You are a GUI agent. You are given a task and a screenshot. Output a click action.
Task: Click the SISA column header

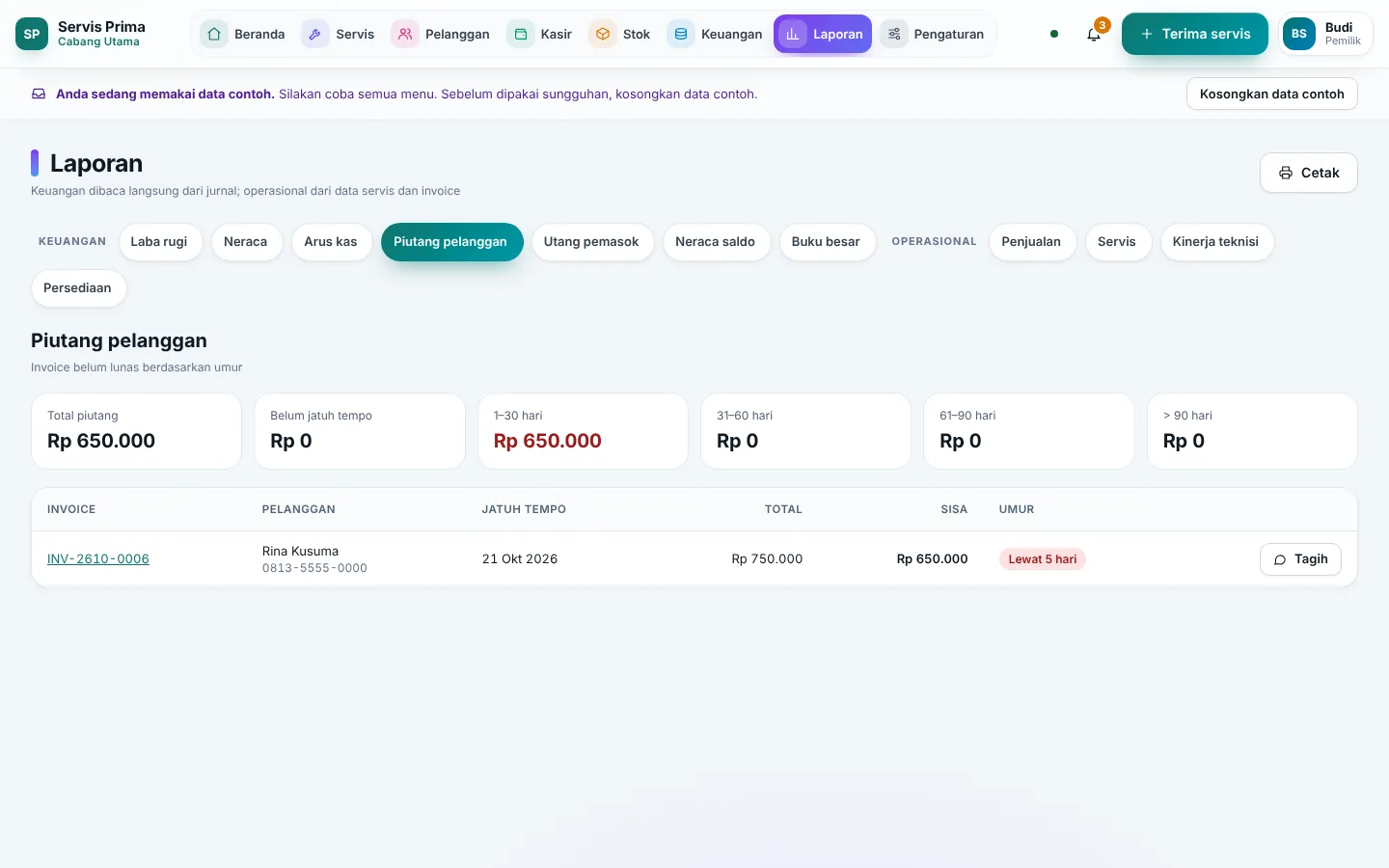(954, 509)
